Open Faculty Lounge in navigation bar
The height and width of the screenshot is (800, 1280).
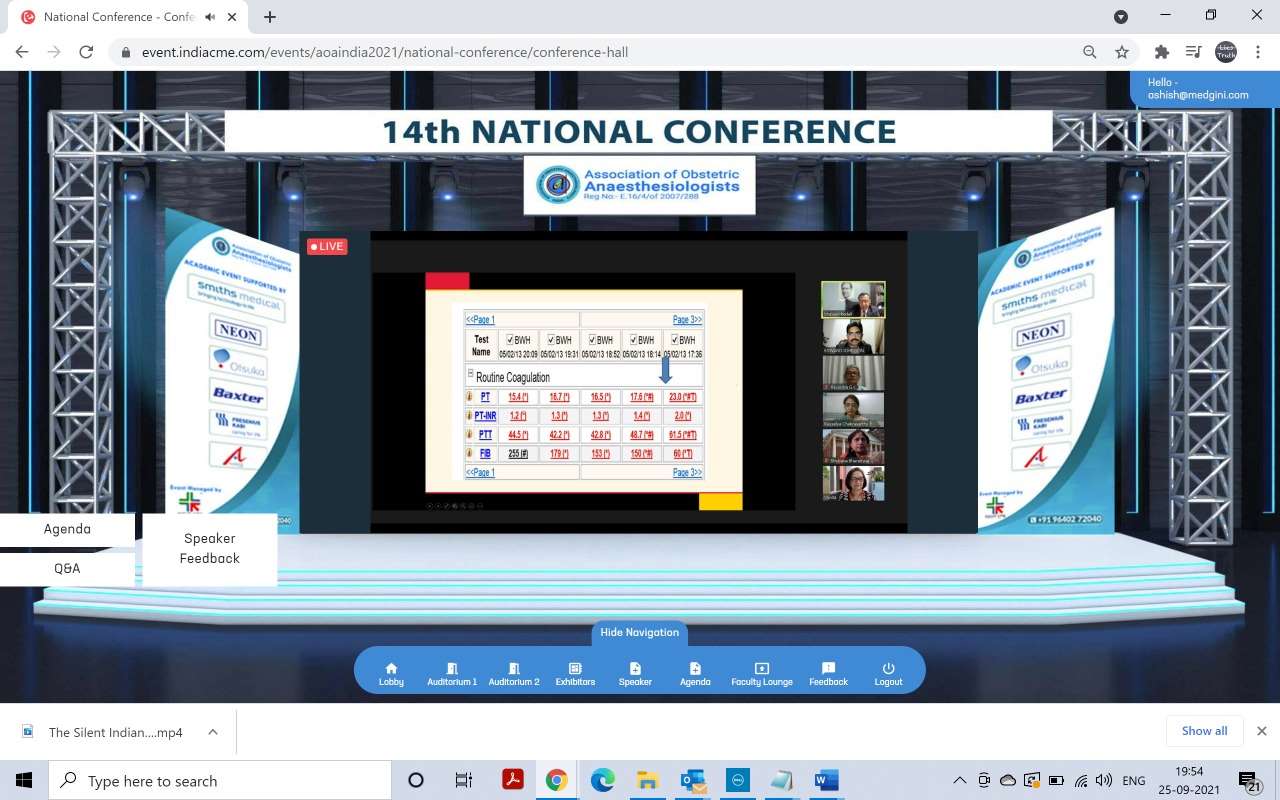click(x=761, y=673)
